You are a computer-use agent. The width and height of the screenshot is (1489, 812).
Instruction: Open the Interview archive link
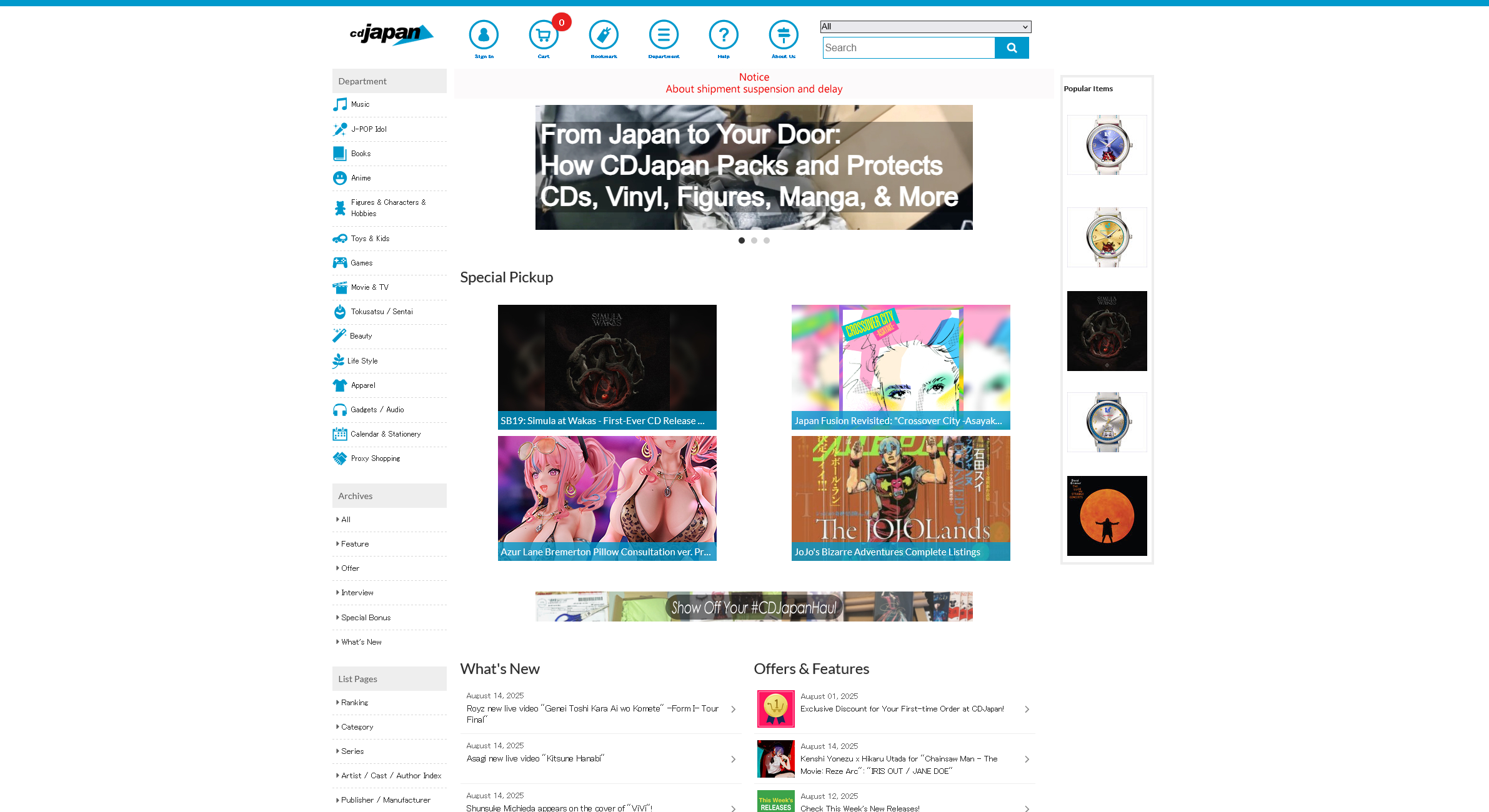pyautogui.click(x=357, y=593)
